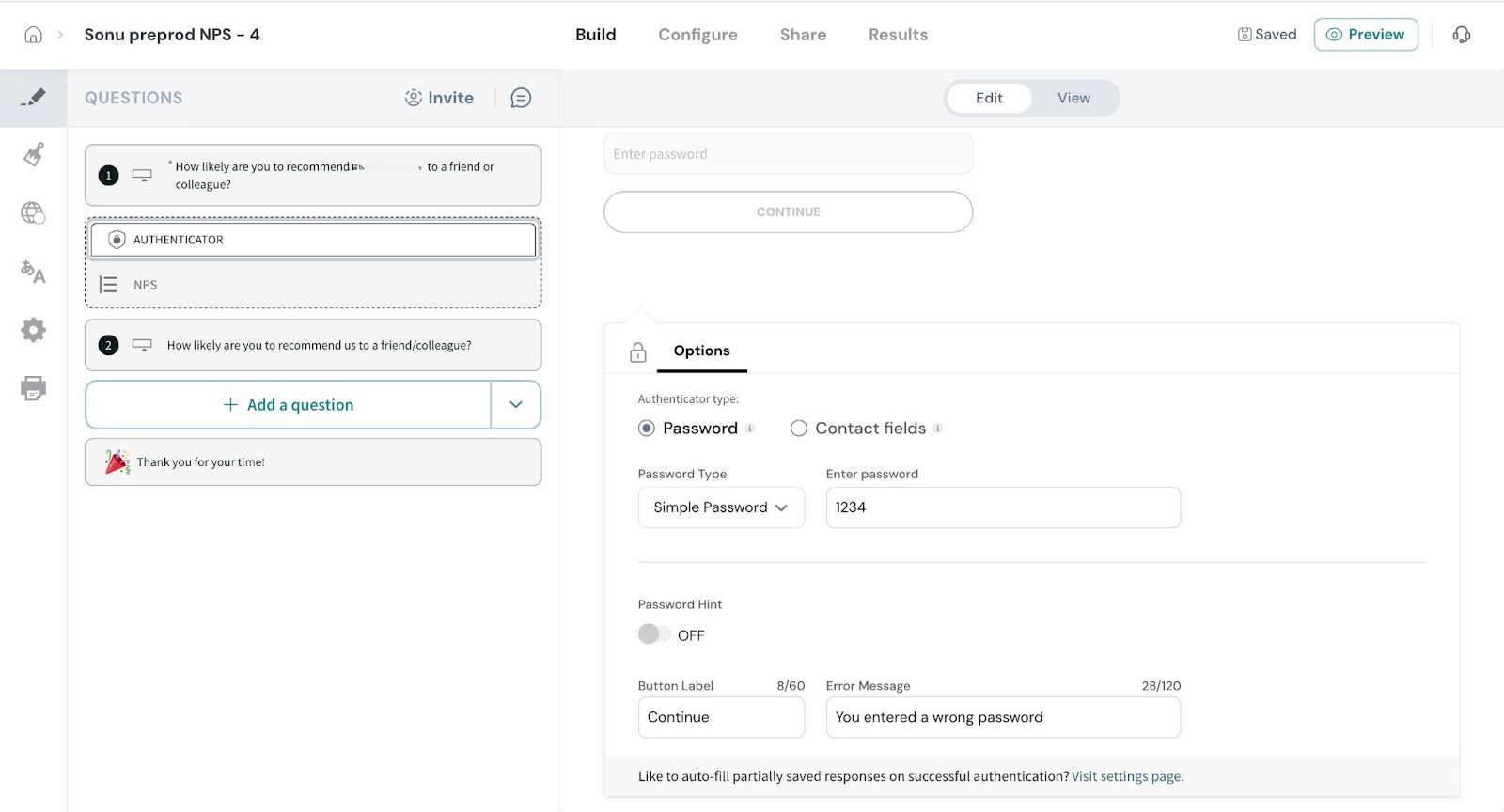Open the design paintbrush sidebar icon
Viewport: 1504px width, 812px height.
point(33,154)
